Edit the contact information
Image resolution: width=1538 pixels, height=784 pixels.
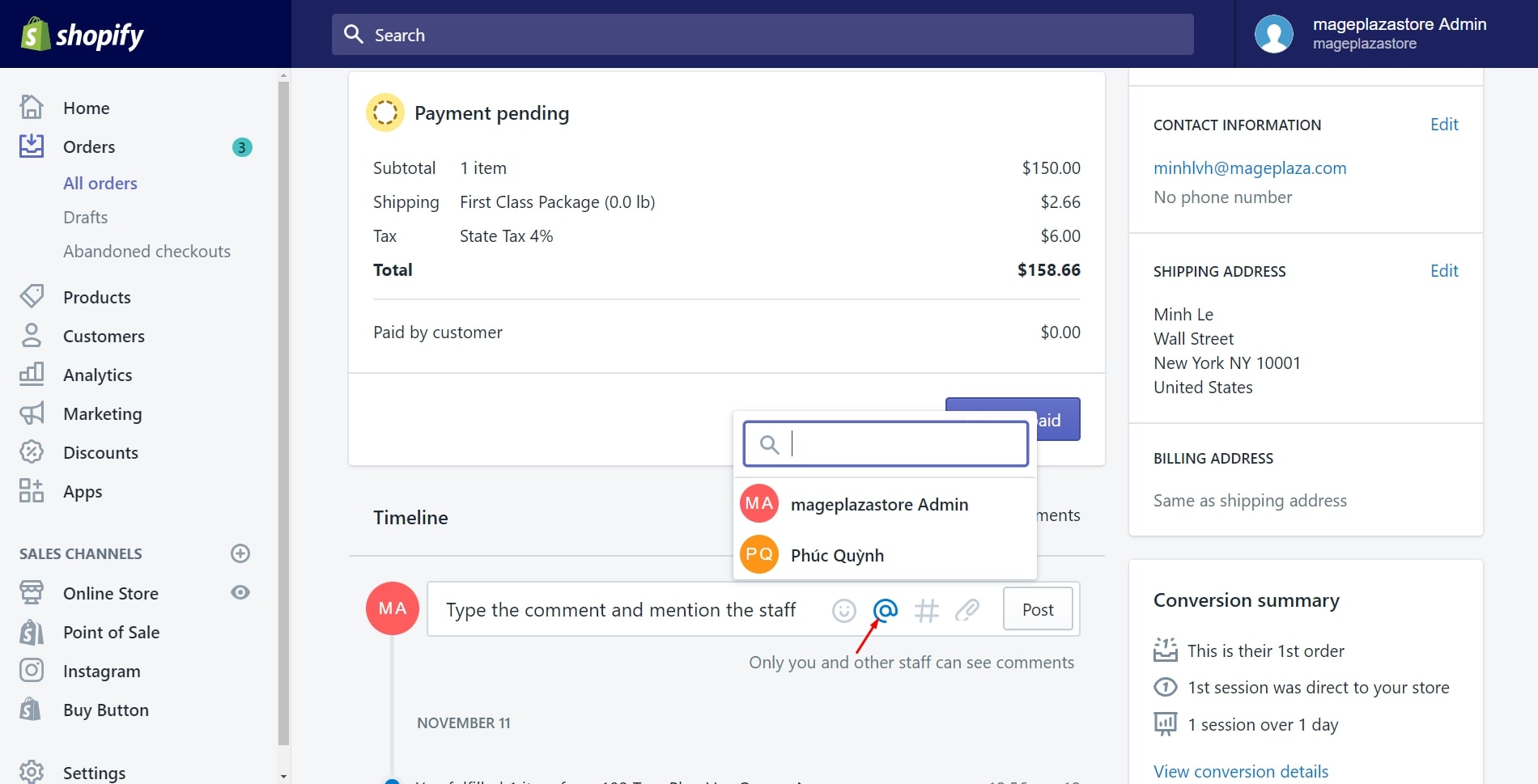click(1443, 125)
